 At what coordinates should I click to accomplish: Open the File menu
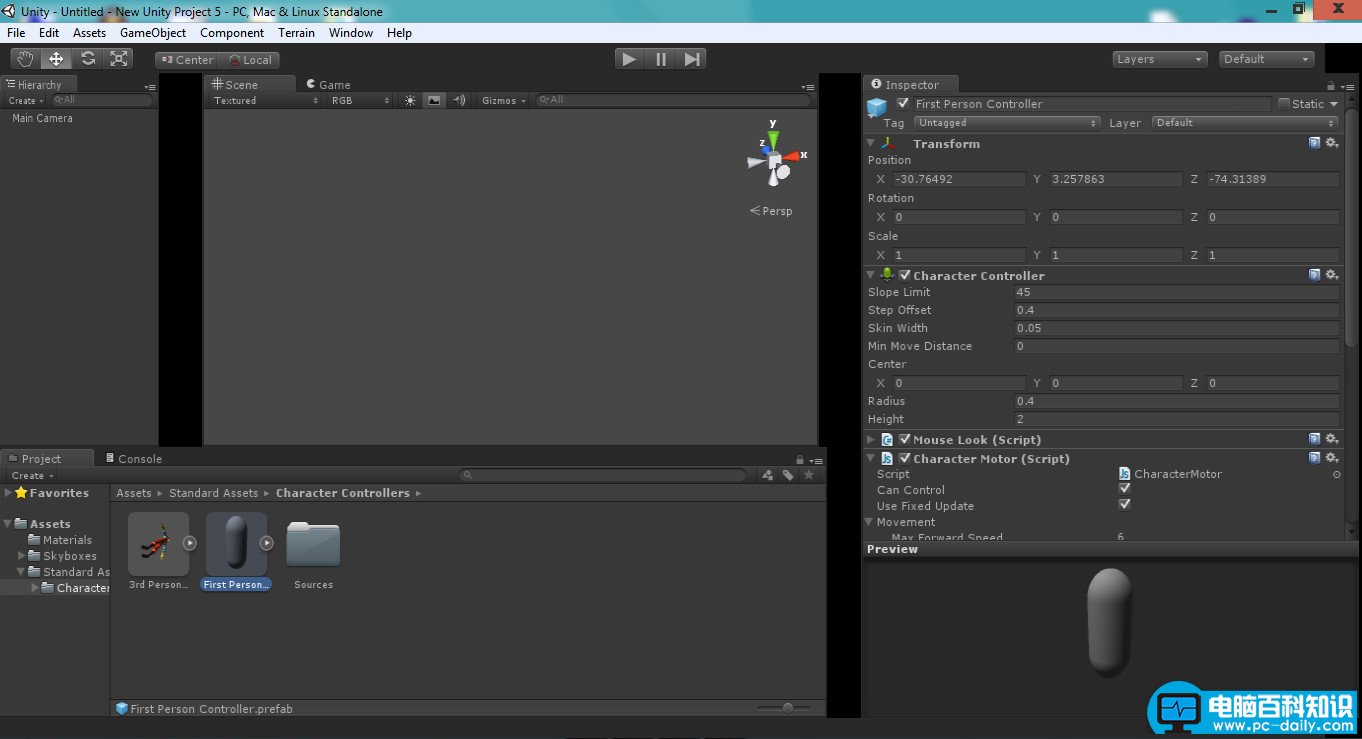tap(16, 33)
